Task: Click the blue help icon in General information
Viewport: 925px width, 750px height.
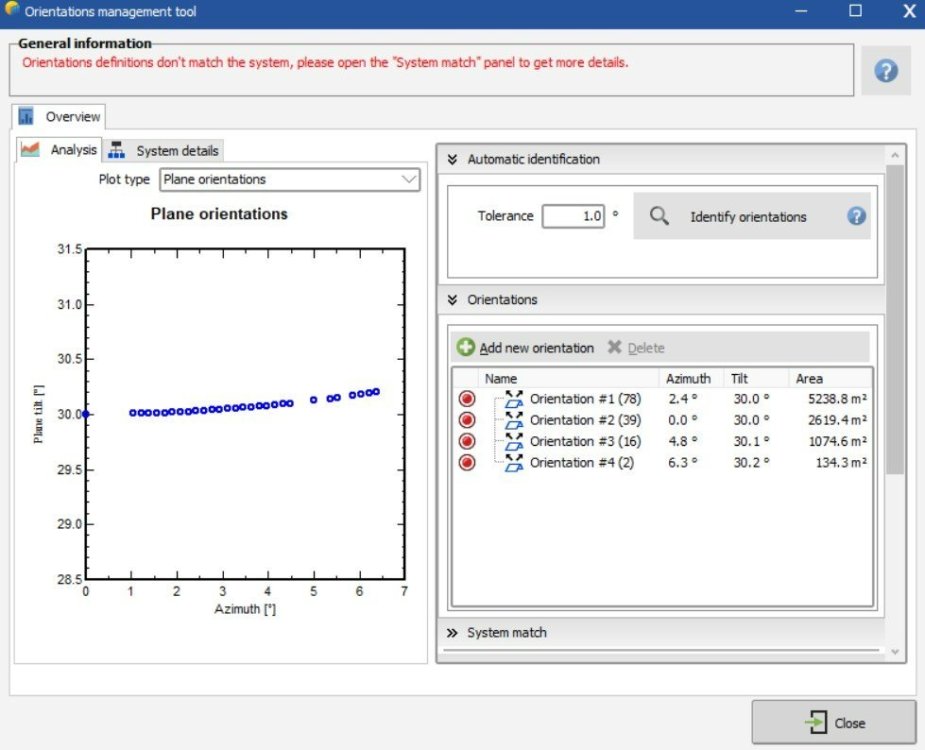Action: click(885, 71)
